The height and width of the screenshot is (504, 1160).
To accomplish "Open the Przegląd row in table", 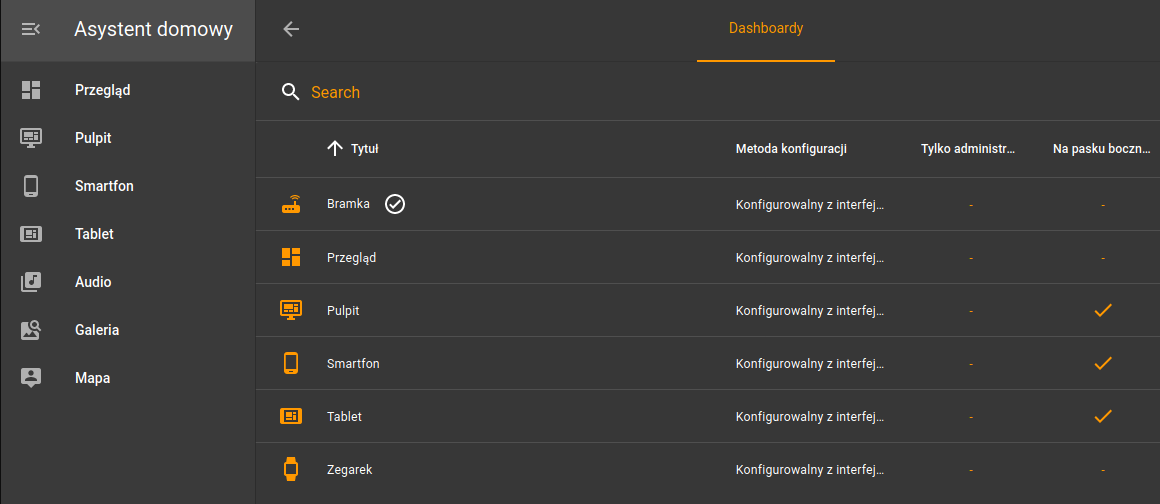I will pyautogui.click(x=708, y=258).
